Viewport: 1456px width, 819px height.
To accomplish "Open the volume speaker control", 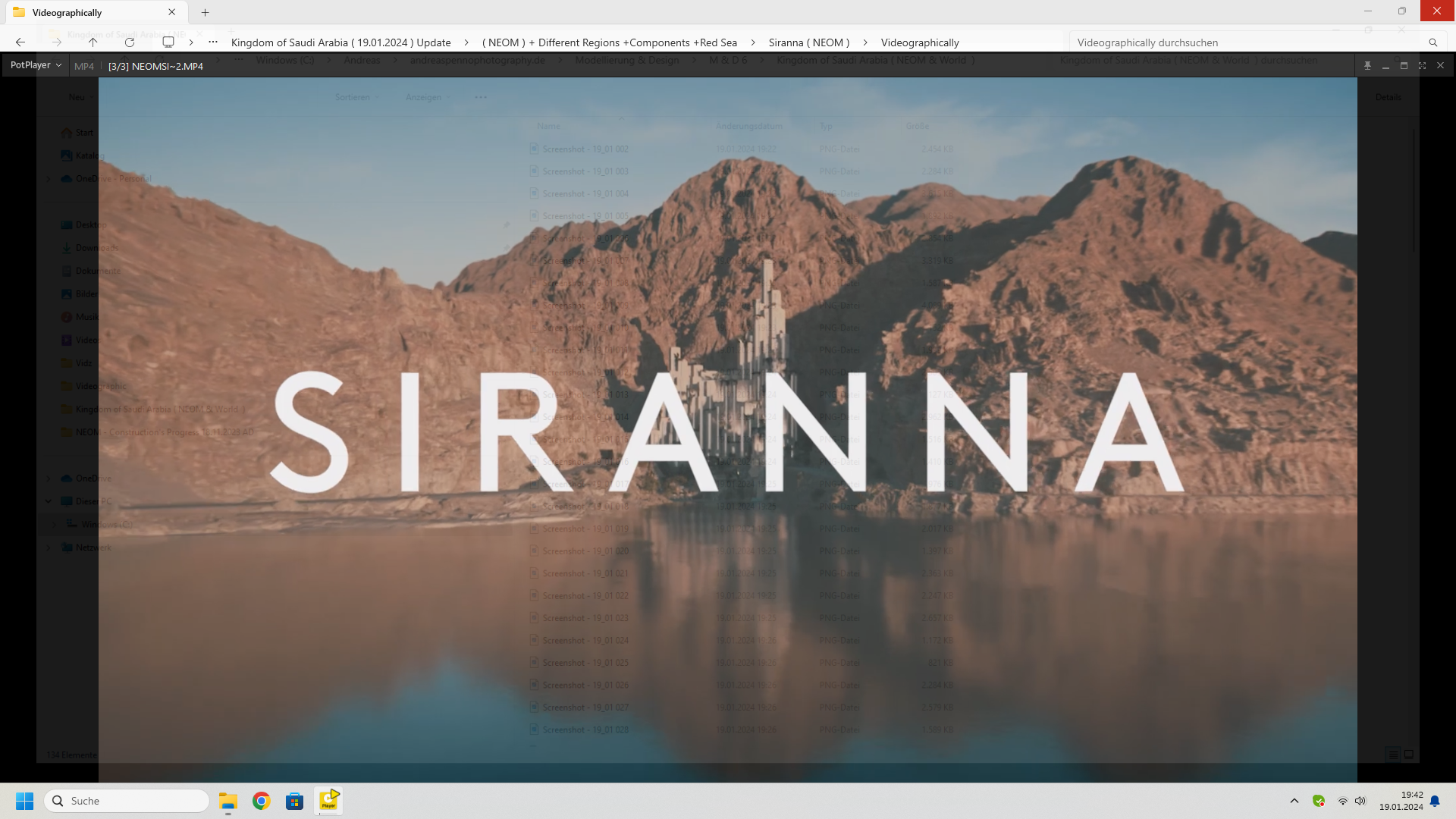I will point(1360,801).
